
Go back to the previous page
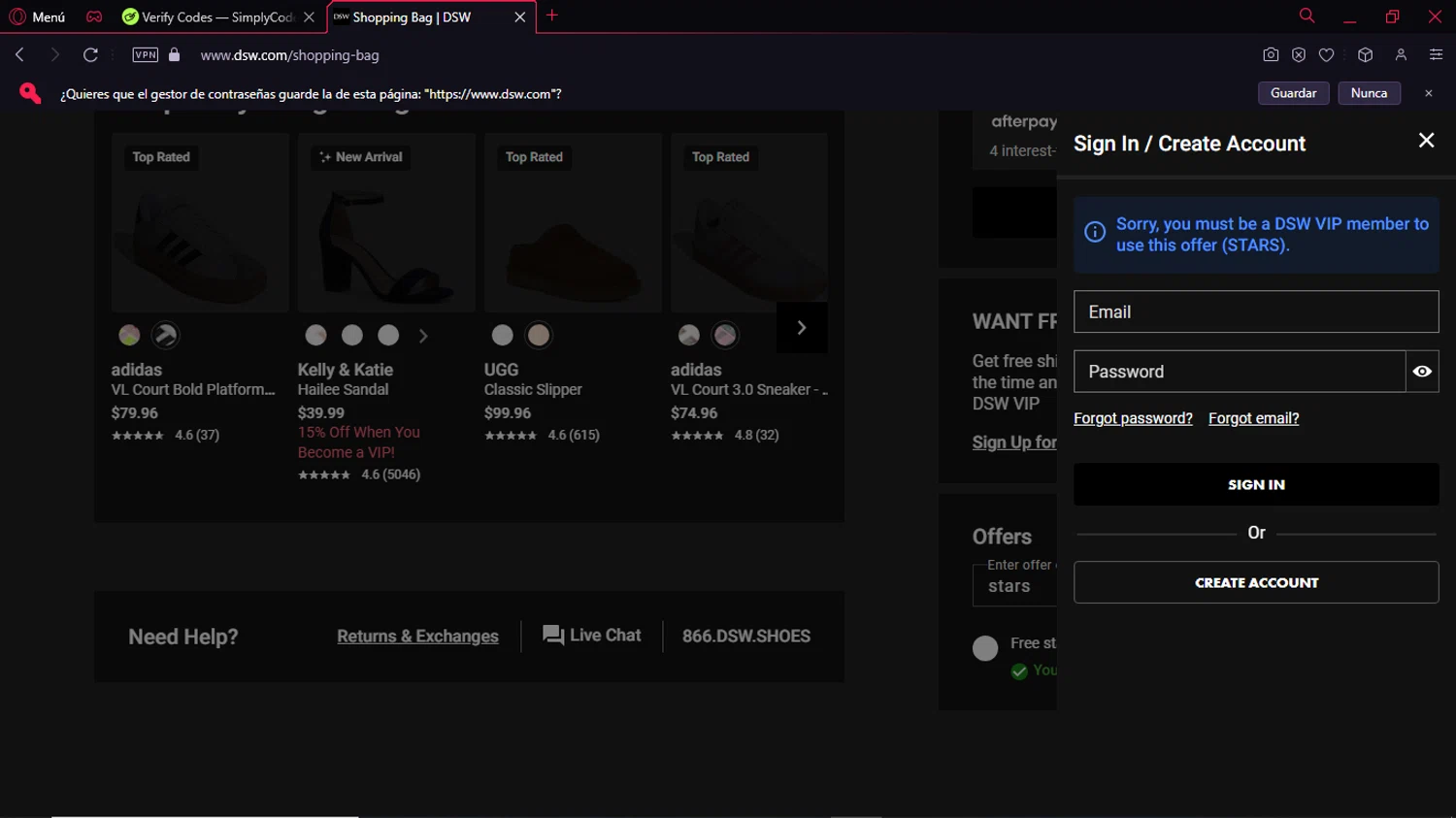[x=19, y=54]
